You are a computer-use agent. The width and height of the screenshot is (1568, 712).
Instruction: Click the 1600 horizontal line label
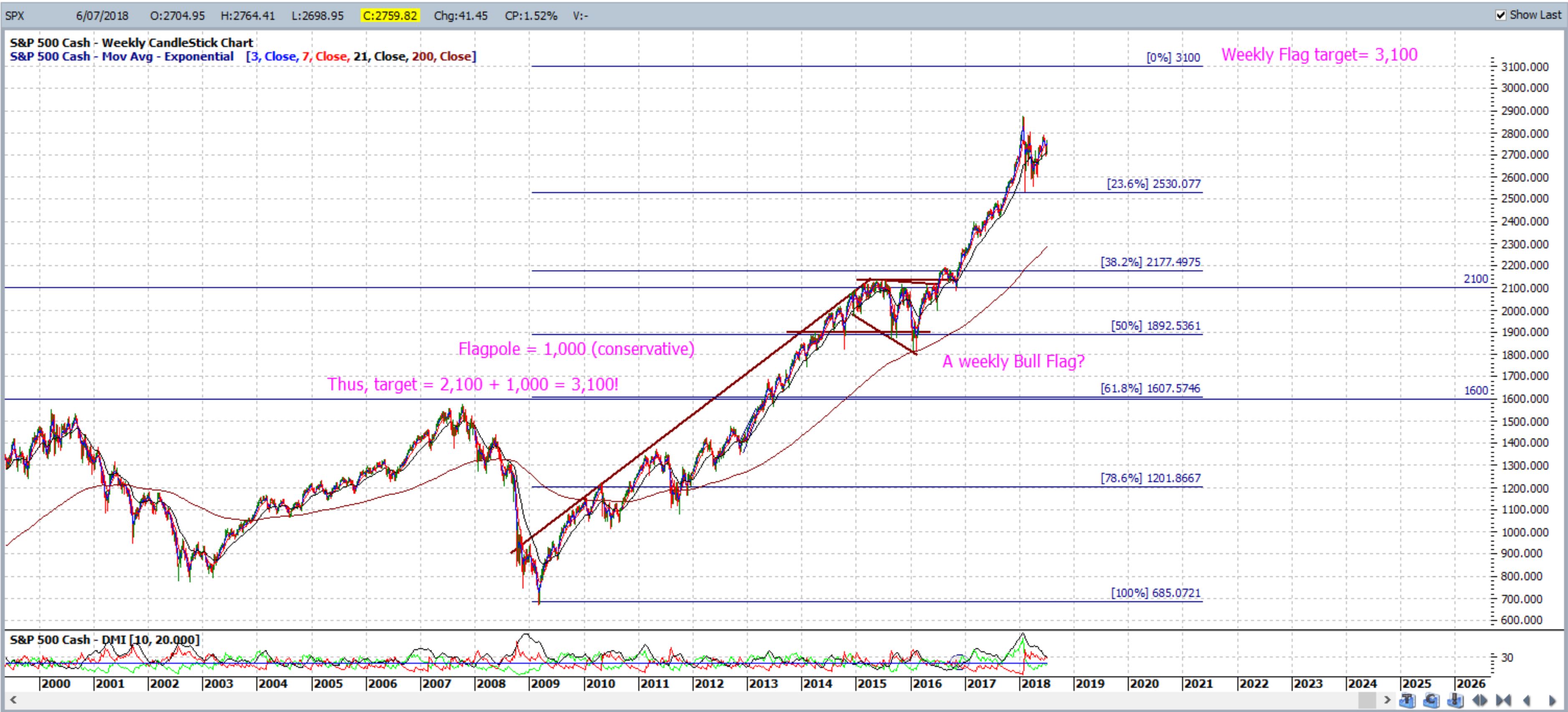click(1475, 391)
